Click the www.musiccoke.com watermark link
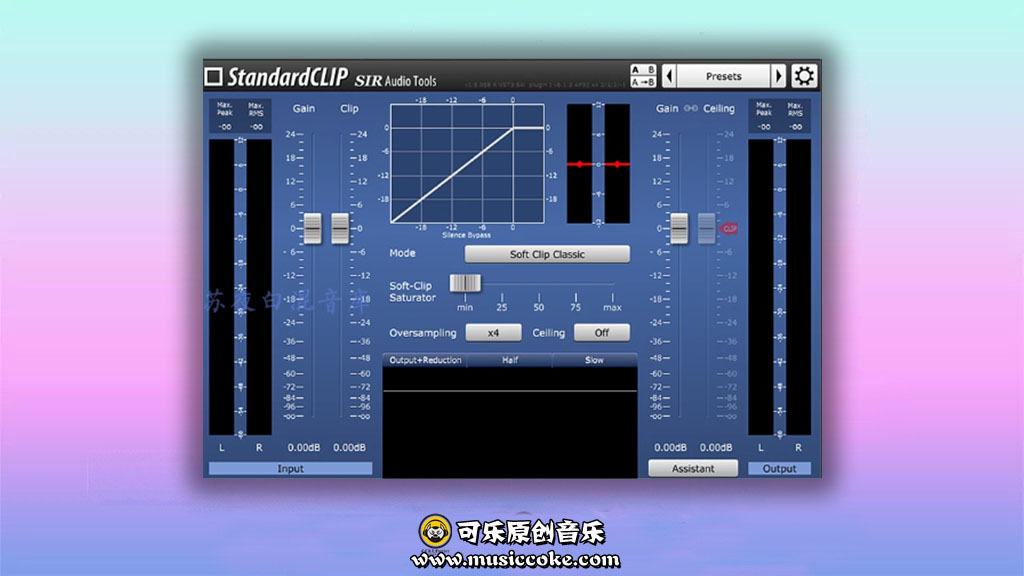 point(515,560)
